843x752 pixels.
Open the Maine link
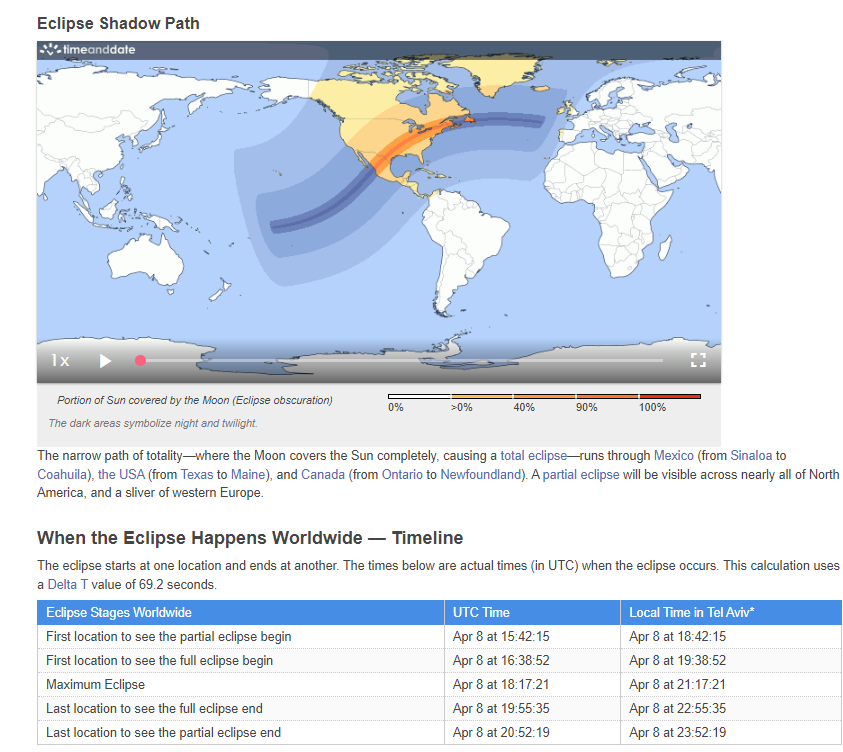click(248, 475)
